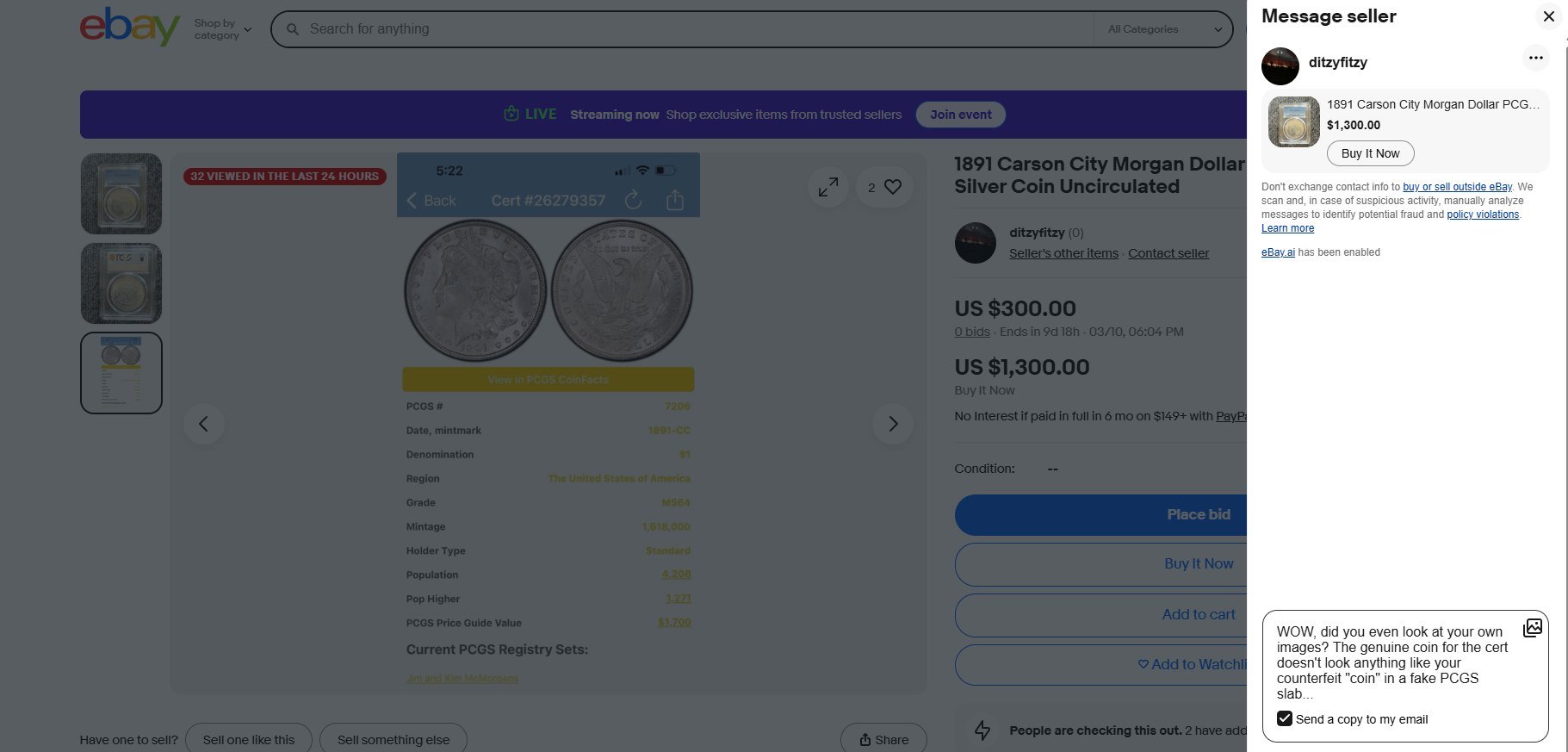Click View in PCGS CoinFacts bar
This screenshot has height=752, width=1568.
pyautogui.click(x=548, y=379)
